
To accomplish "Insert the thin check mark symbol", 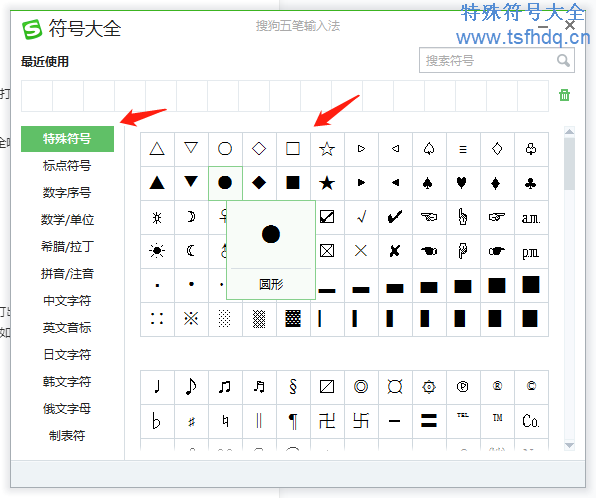I will (x=361, y=217).
